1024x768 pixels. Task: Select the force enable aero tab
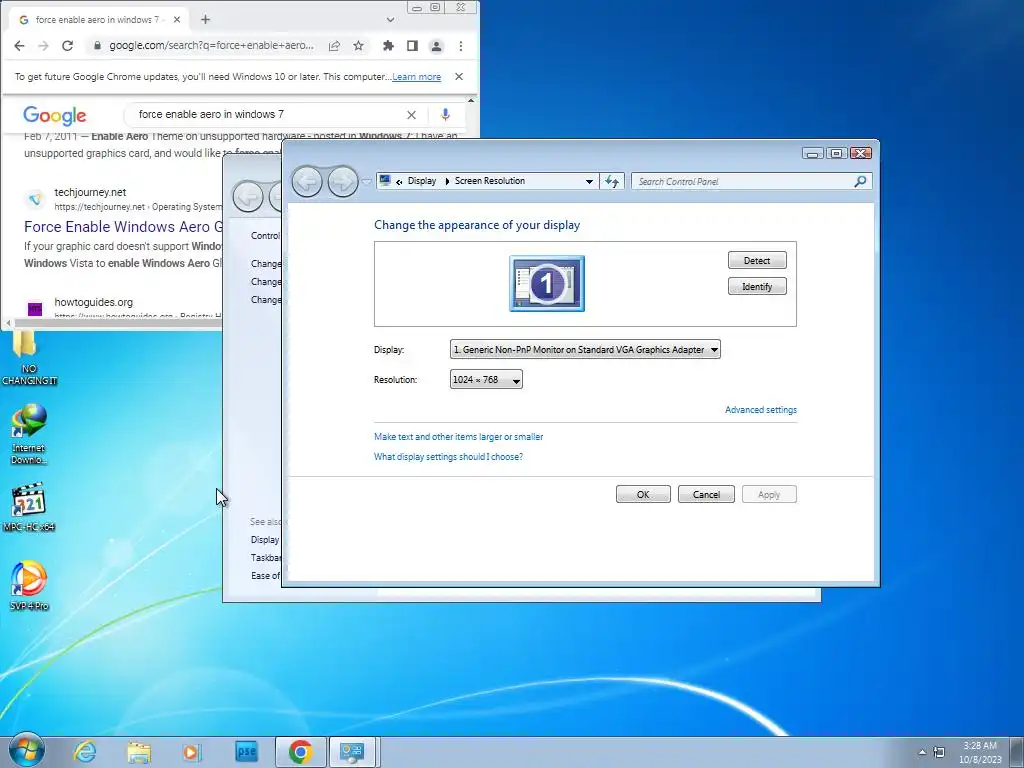click(98, 20)
